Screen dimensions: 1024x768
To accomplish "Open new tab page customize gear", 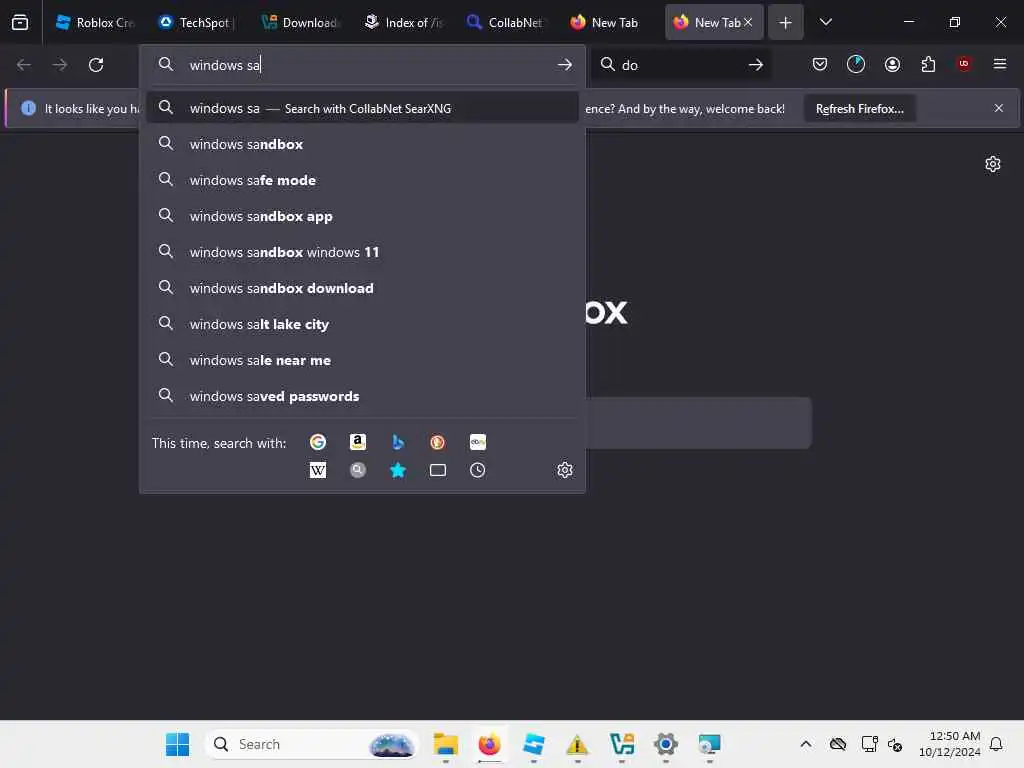I will tap(993, 164).
